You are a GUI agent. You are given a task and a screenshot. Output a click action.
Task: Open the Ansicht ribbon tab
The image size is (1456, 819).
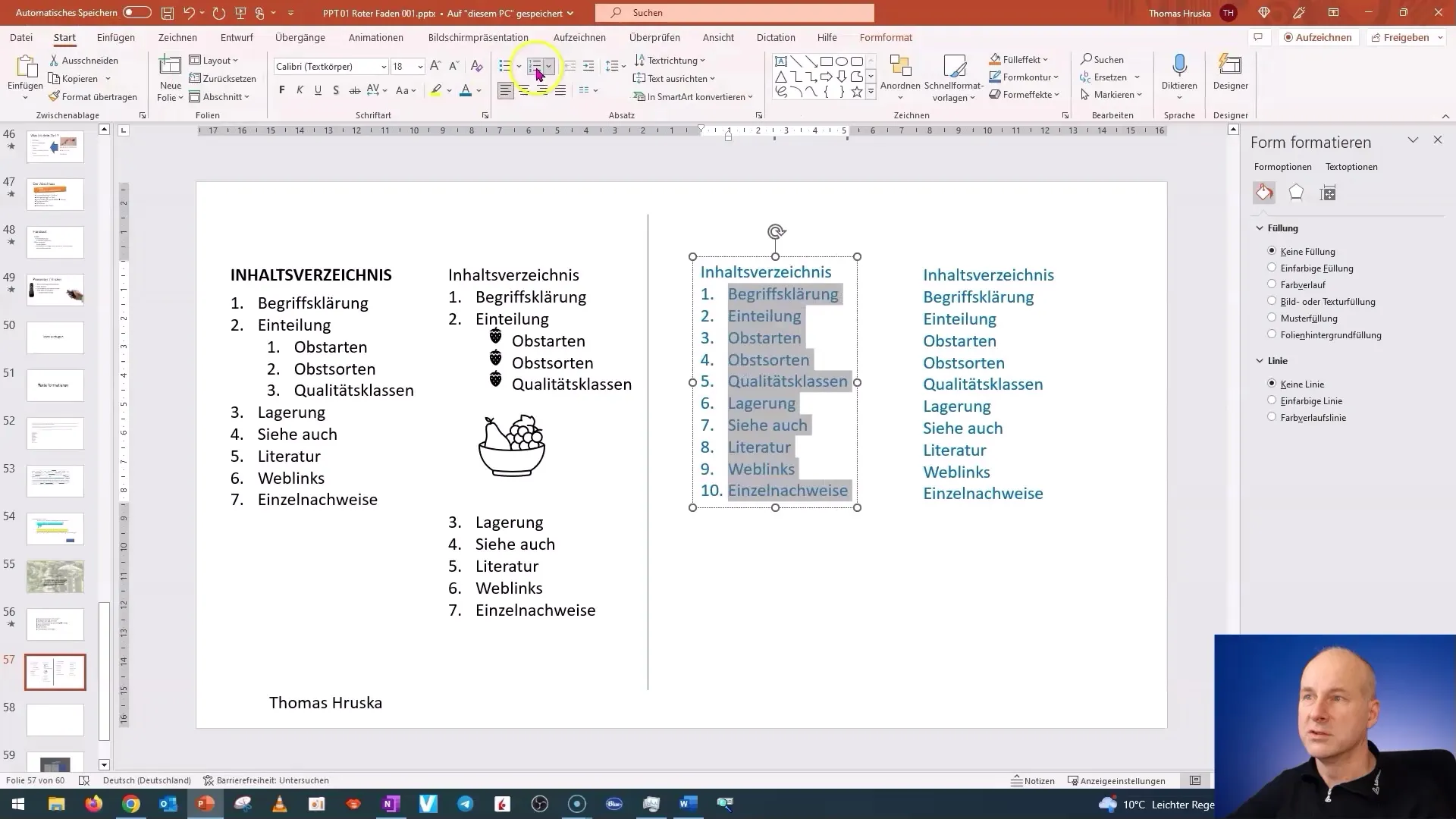click(x=718, y=37)
